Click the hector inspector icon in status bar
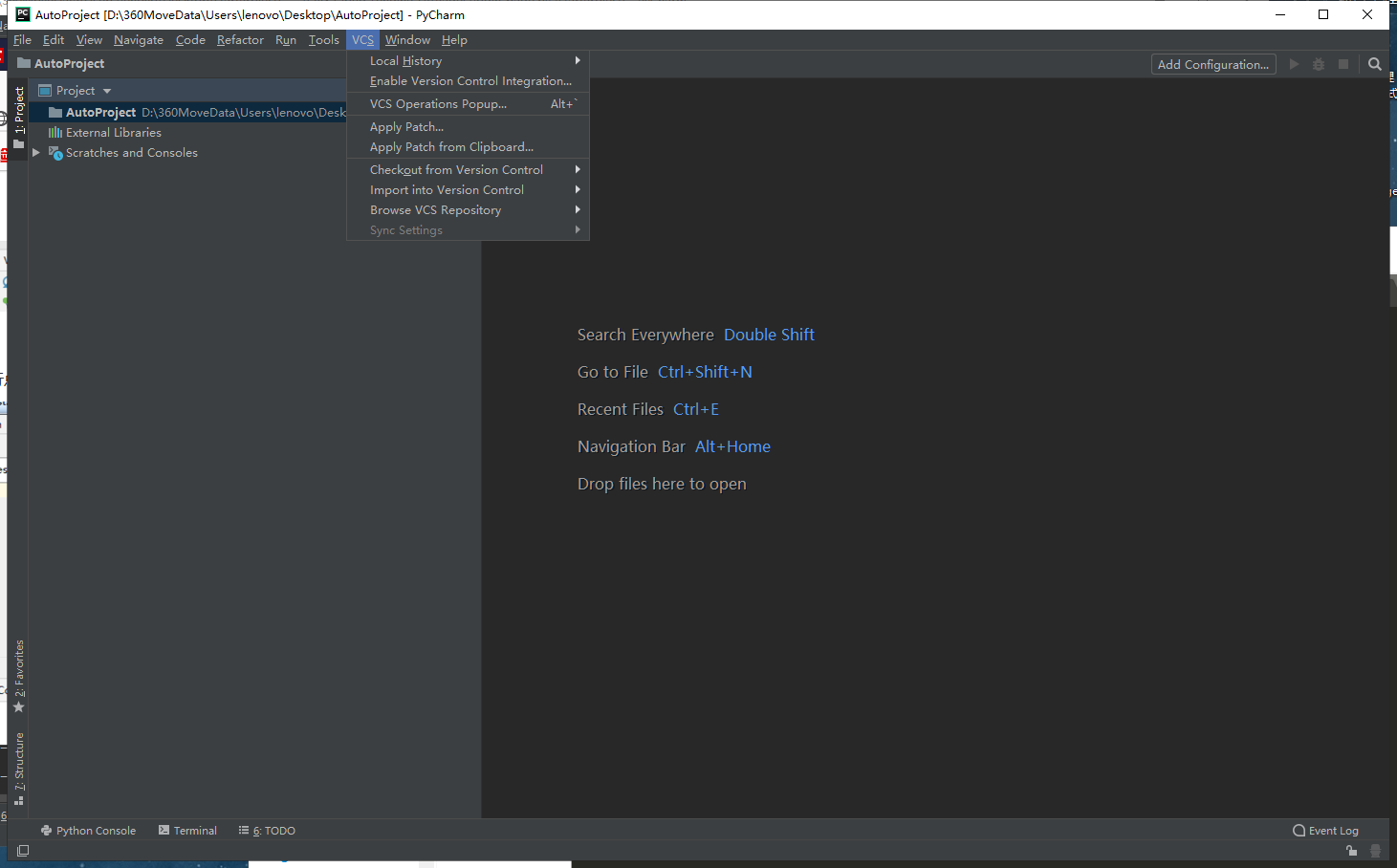The height and width of the screenshot is (868, 1397). (x=1376, y=850)
